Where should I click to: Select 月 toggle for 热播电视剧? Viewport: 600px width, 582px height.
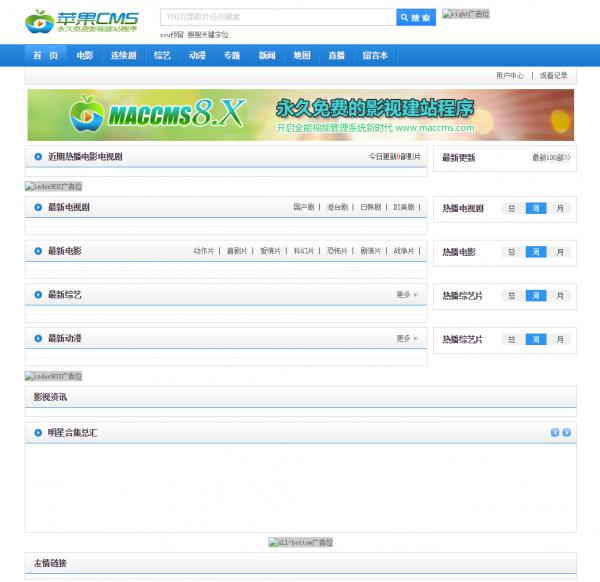[x=560, y=209]
